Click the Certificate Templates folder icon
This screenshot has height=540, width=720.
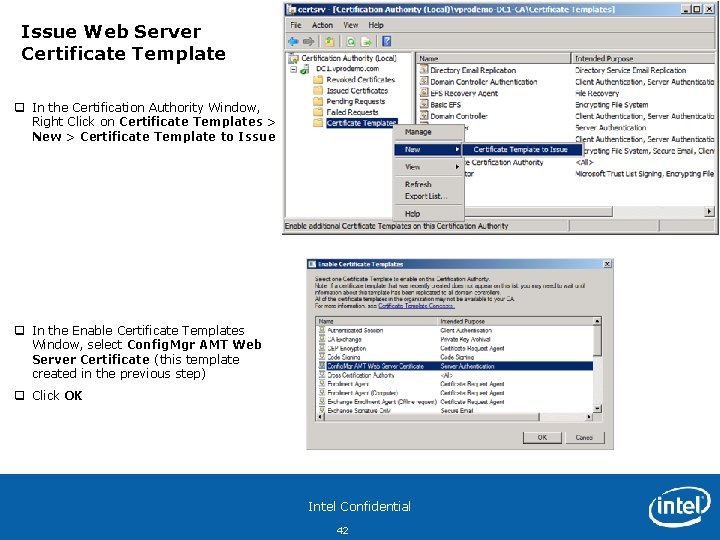pos(318,123)
